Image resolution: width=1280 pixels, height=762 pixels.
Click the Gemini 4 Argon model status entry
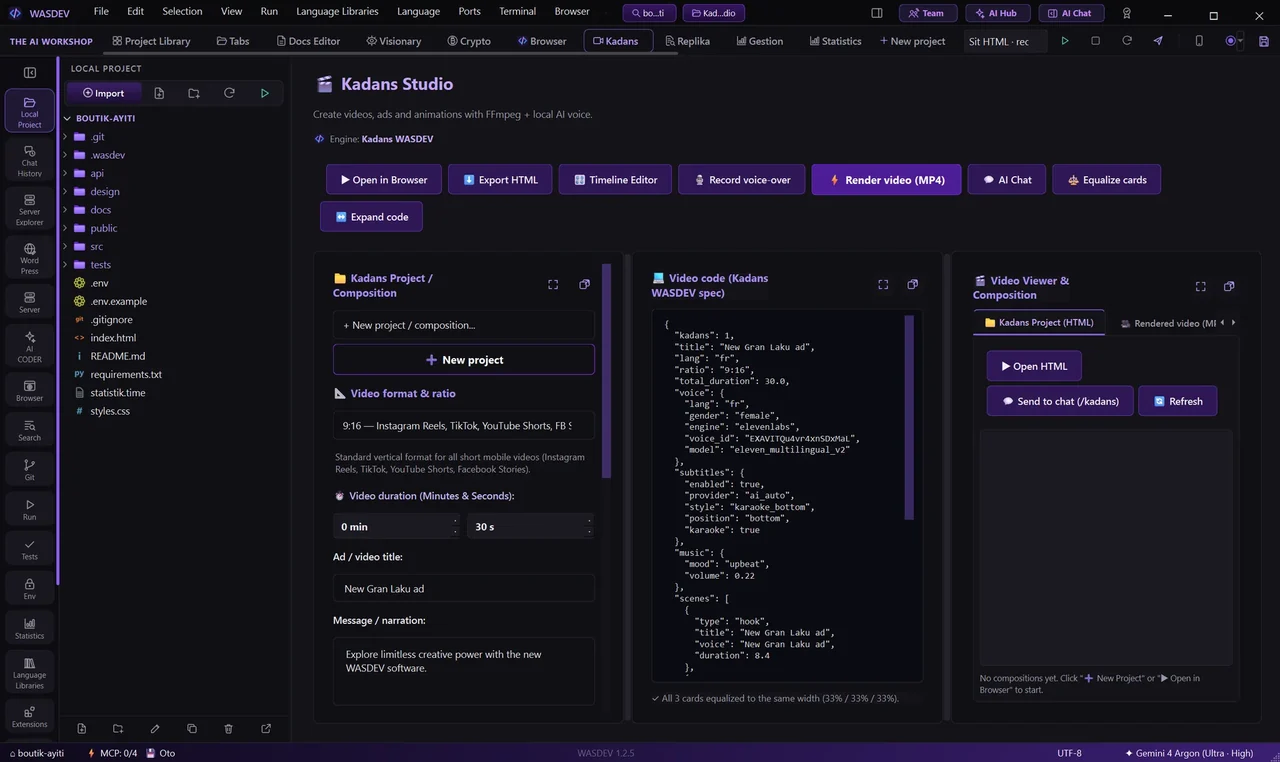[x=1189, y=753]
